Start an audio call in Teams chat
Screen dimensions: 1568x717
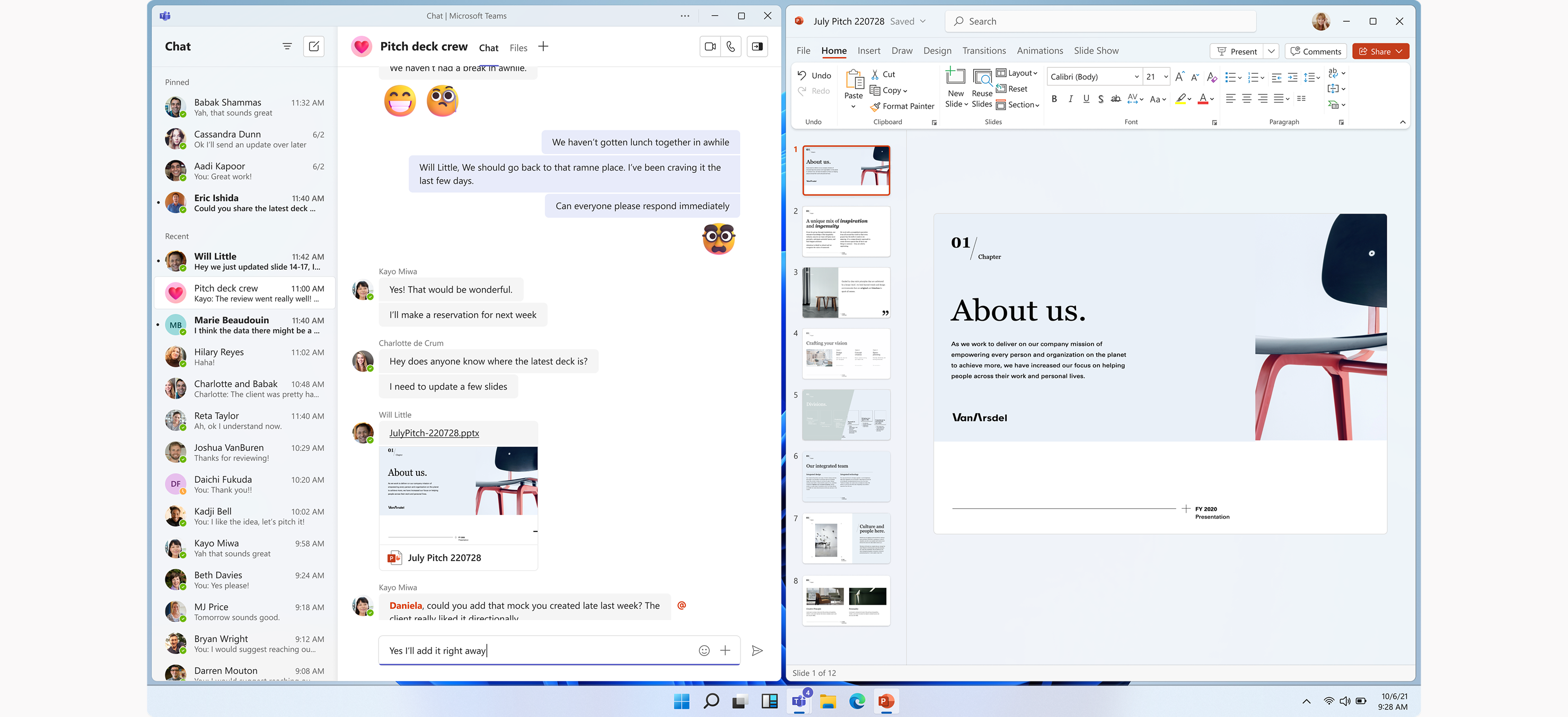pyautogui.click(x=730, y=46)
